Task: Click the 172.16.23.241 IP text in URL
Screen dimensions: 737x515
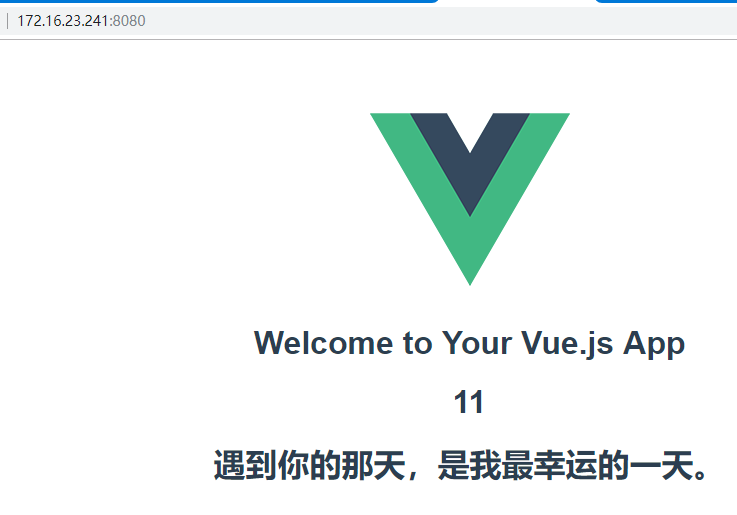Action: (63, 21)
